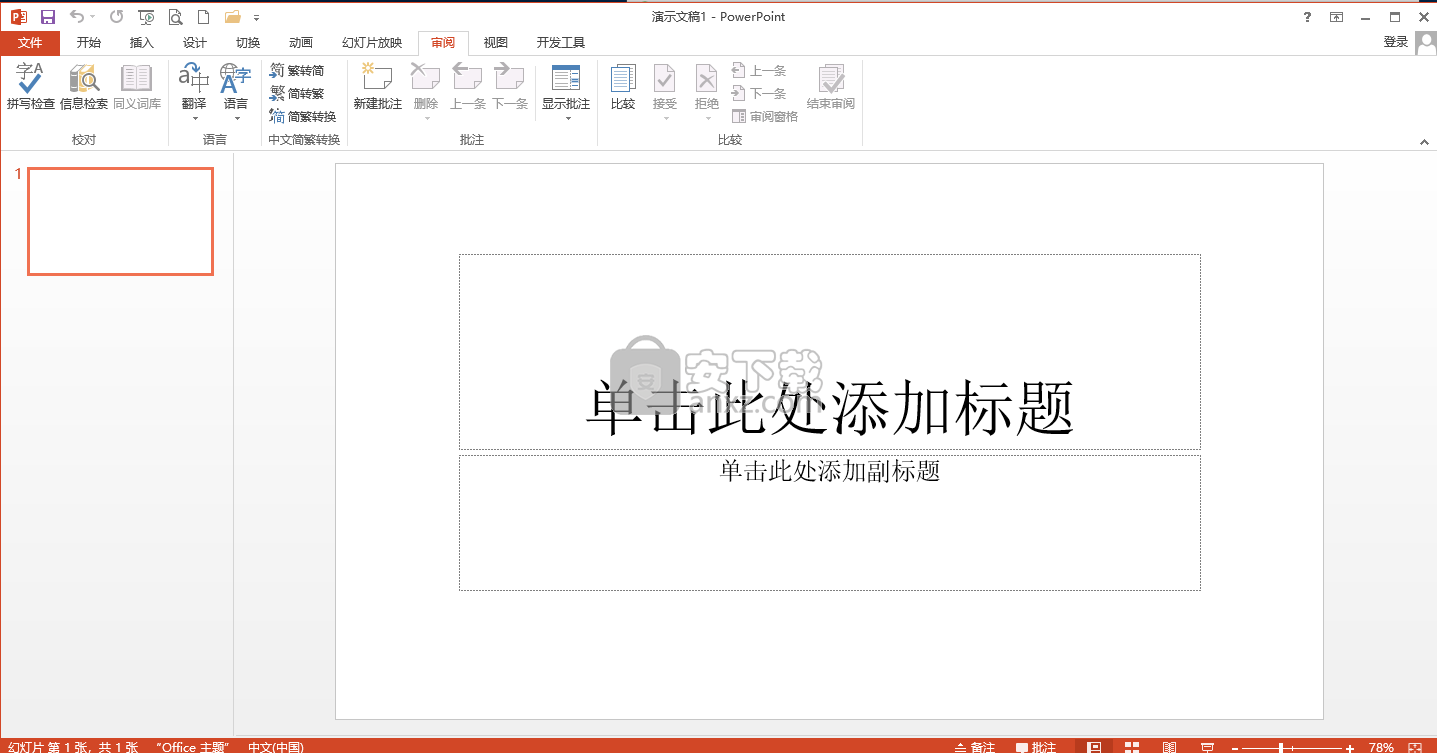The width and height of the screenshot is (1437, 753).
Task: Switch to the 幻灯片放映 tab
Action: [x=372, y=42]
